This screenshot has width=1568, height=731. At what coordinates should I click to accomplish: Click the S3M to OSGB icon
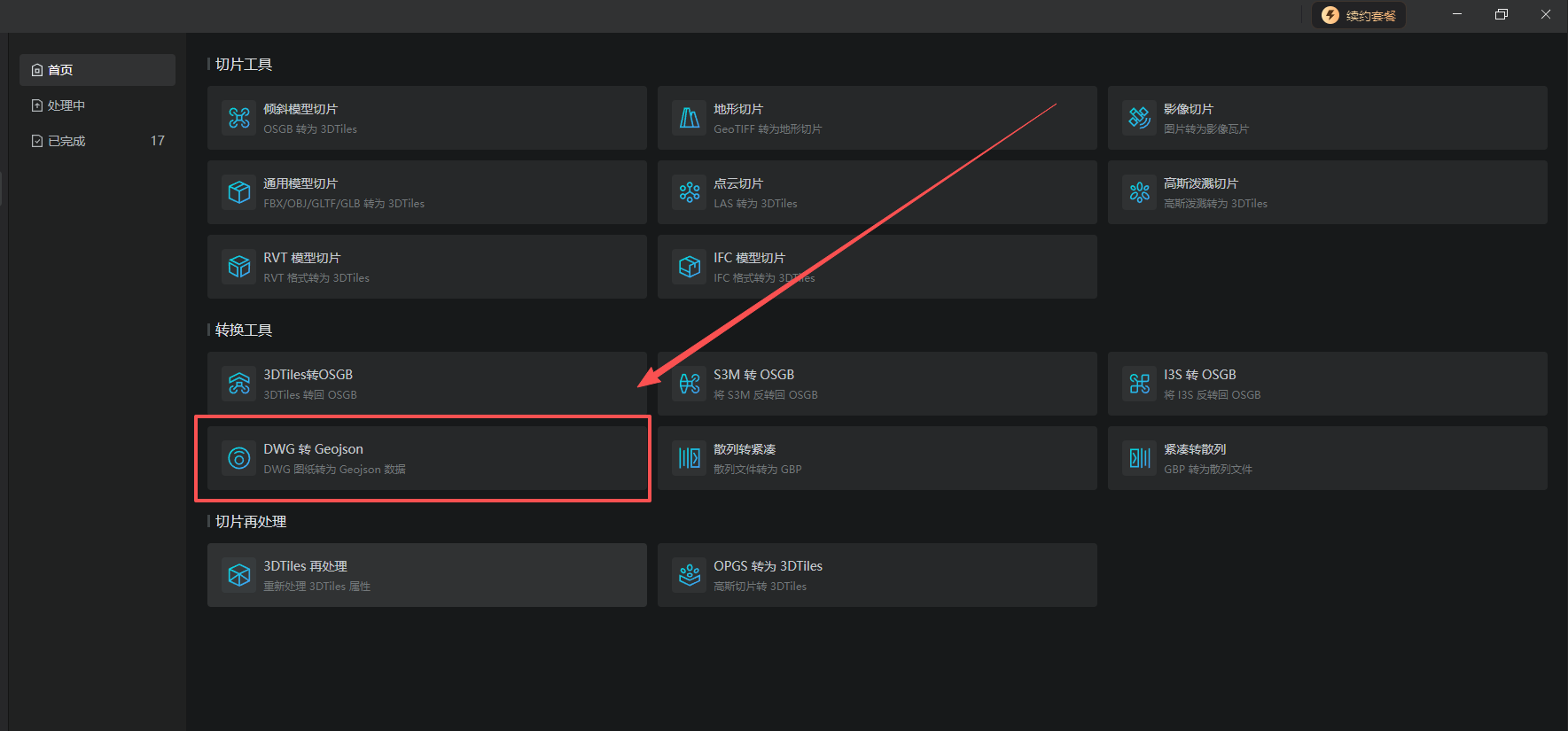(690, 384)
